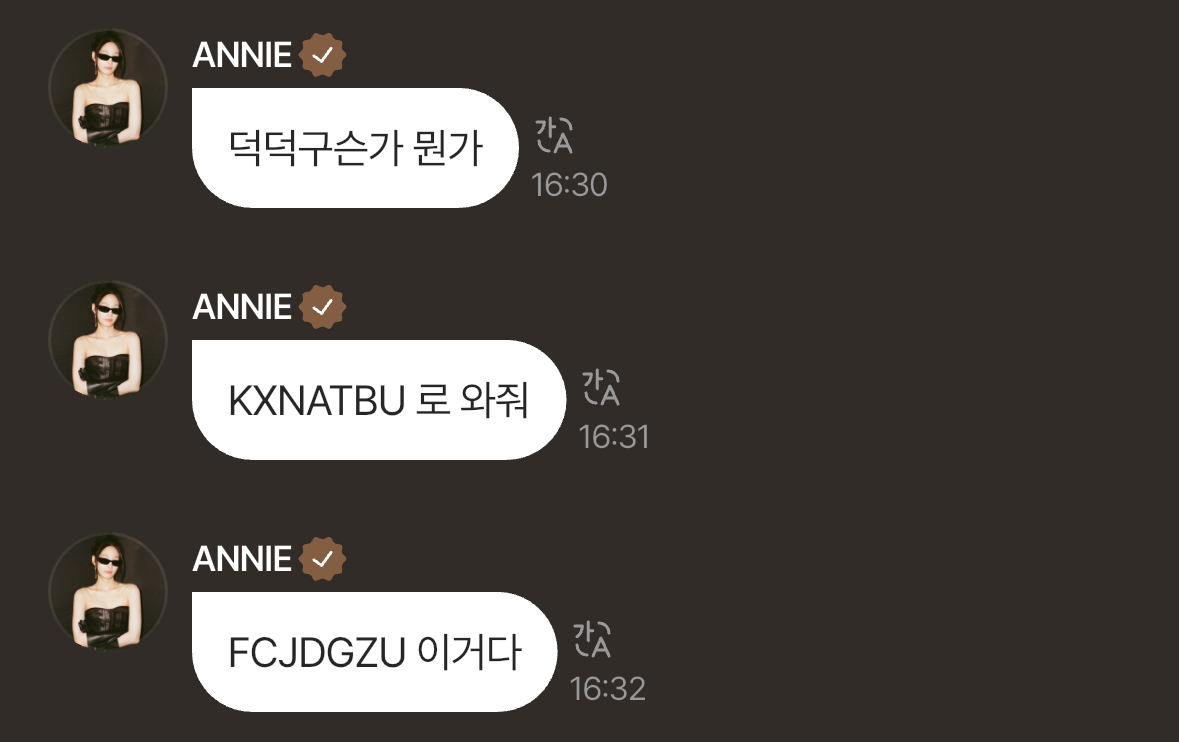The height and width of the screenshot is (742, 1179).
Task: Translate the FCJDGZU 이거다 message
Action: coord(592,640)
